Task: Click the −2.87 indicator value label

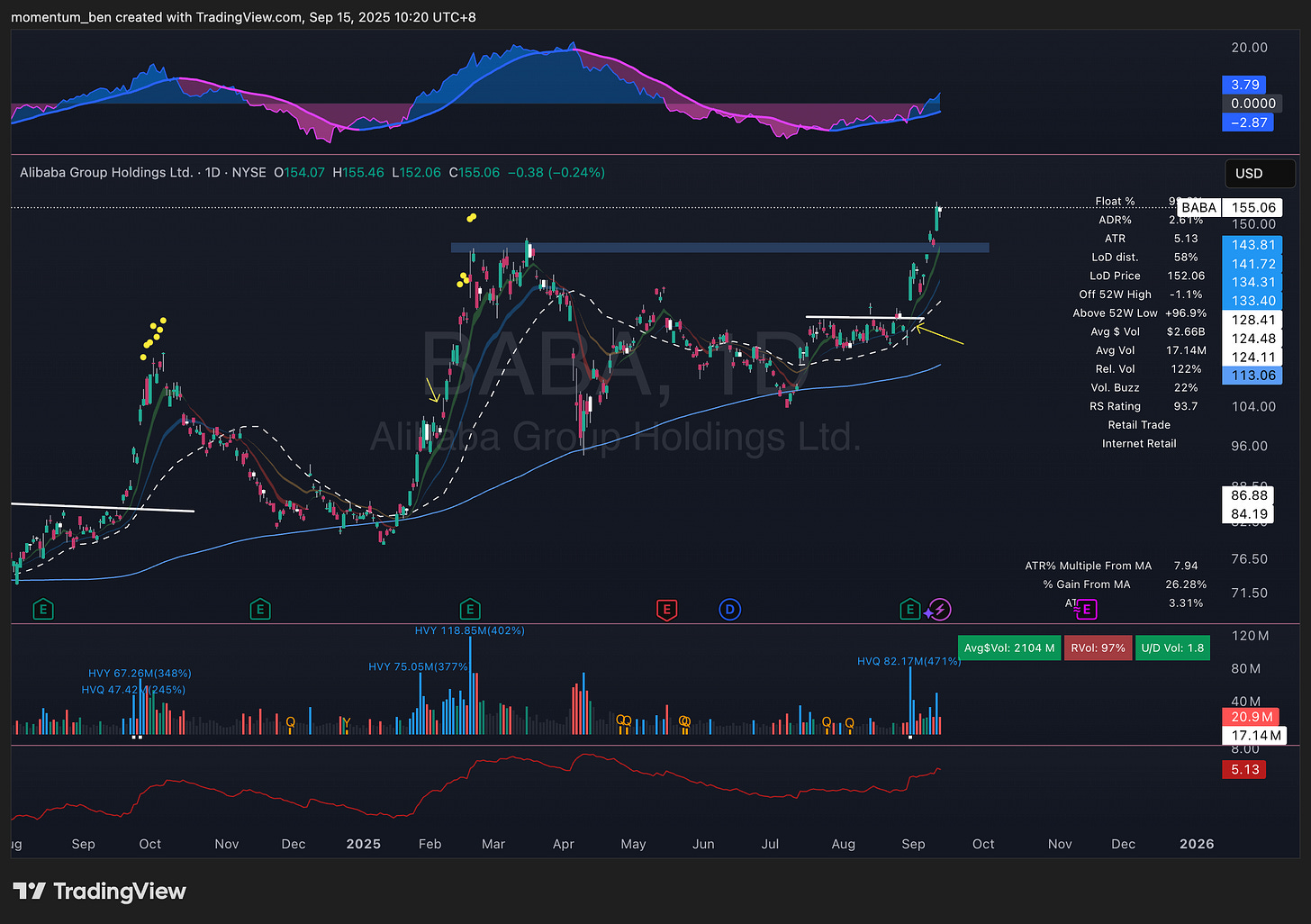Action: coord(1249,122)
